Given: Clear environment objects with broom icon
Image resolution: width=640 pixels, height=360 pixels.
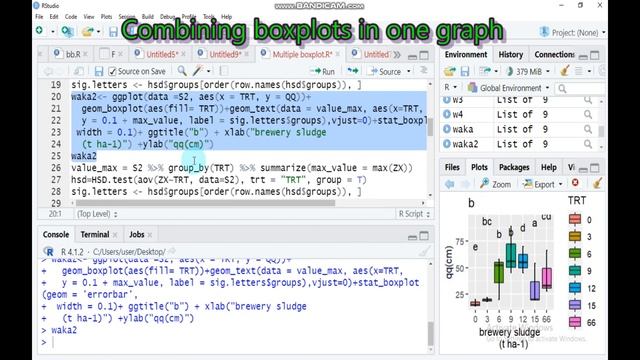Looking at the screenshot, I should coord(565,71).
